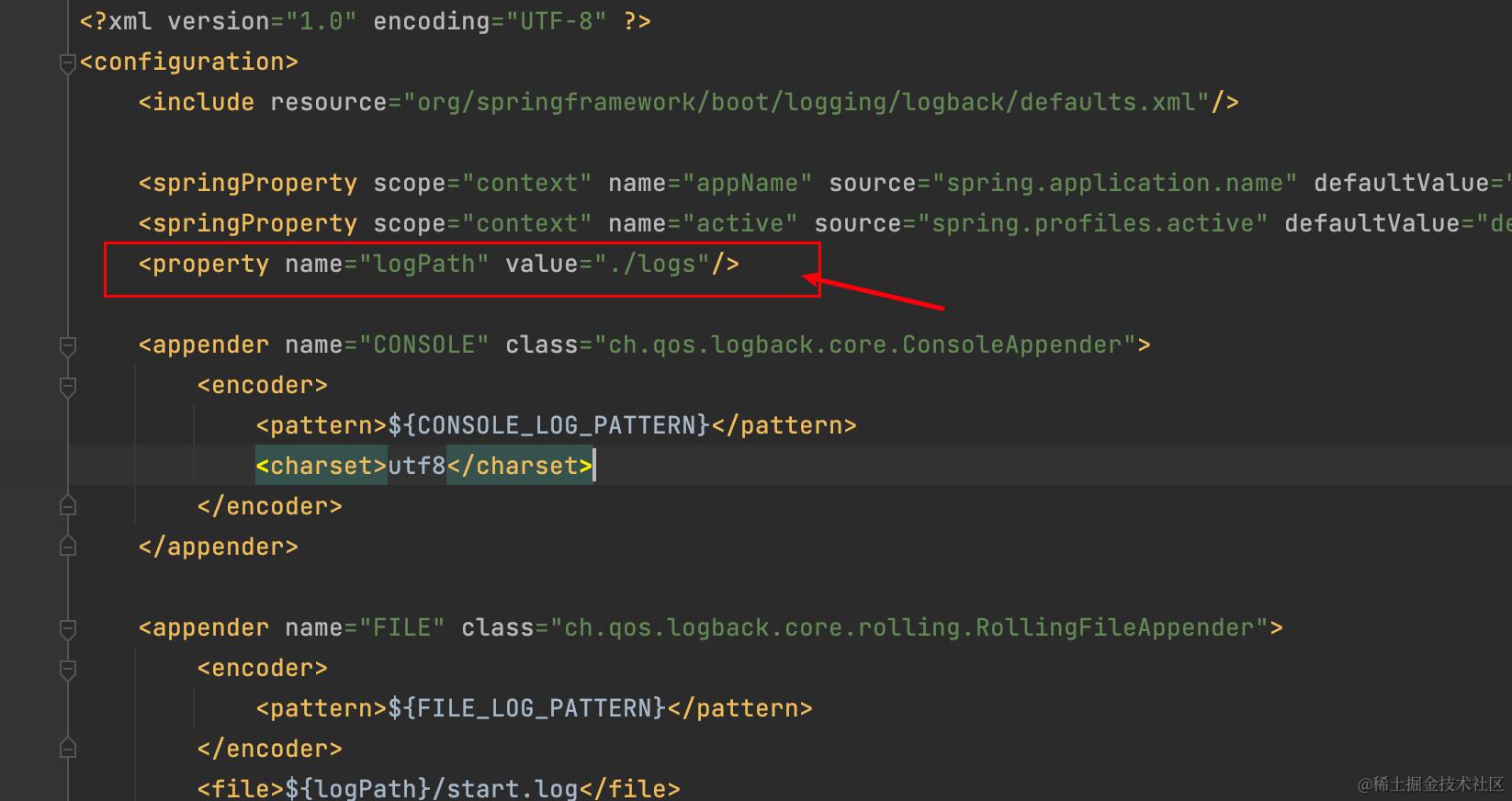Click the "active" name attribute value

pos(739,223)
